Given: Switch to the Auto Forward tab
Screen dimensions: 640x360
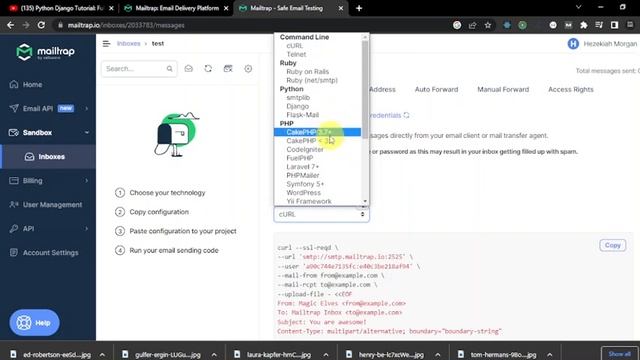Looking at the screenshot, I should coord(436,89).
